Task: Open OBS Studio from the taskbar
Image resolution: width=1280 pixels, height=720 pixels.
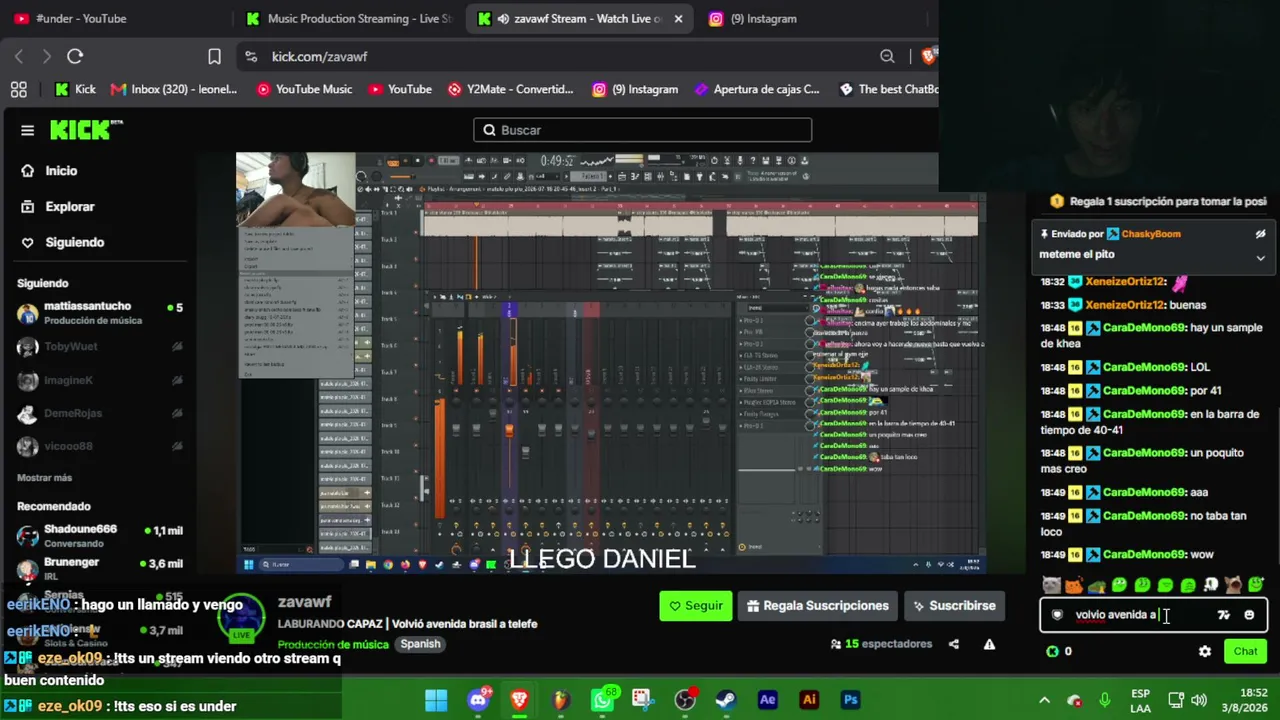Action: (685, 700)
